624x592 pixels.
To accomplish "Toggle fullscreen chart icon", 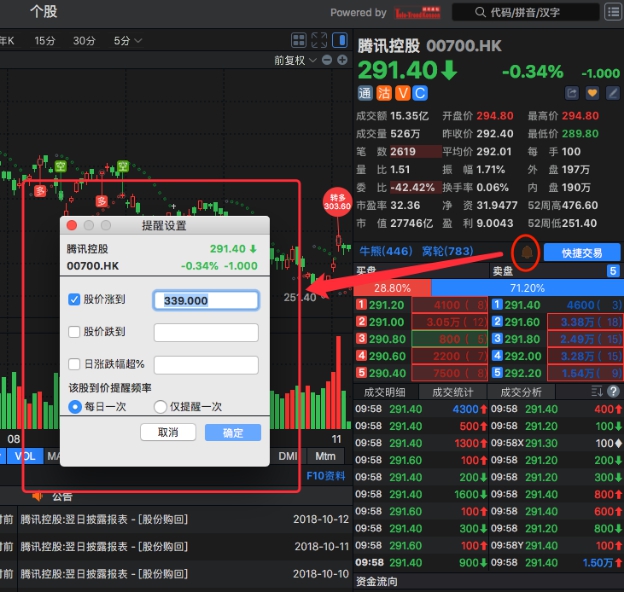I will pyautogui.click(x=319, y=40).
